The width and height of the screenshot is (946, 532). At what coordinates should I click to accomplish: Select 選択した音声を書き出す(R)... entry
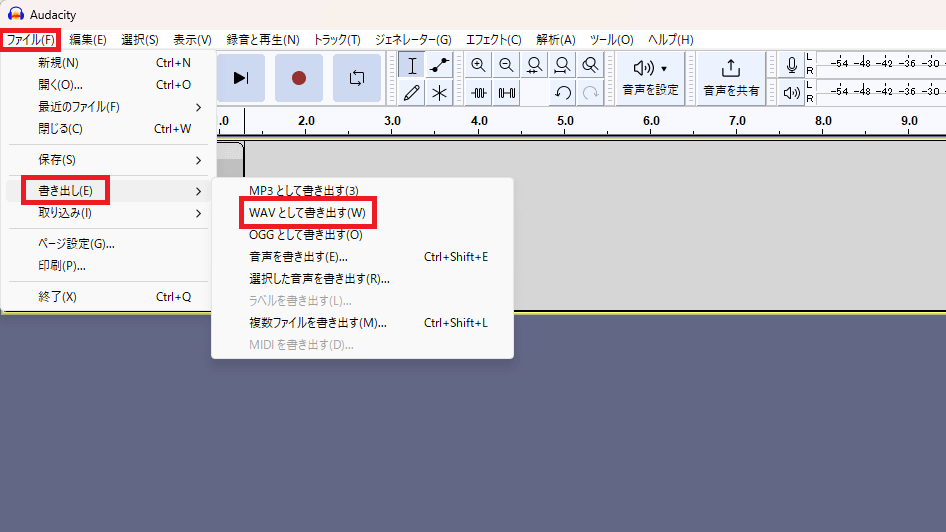363,279
